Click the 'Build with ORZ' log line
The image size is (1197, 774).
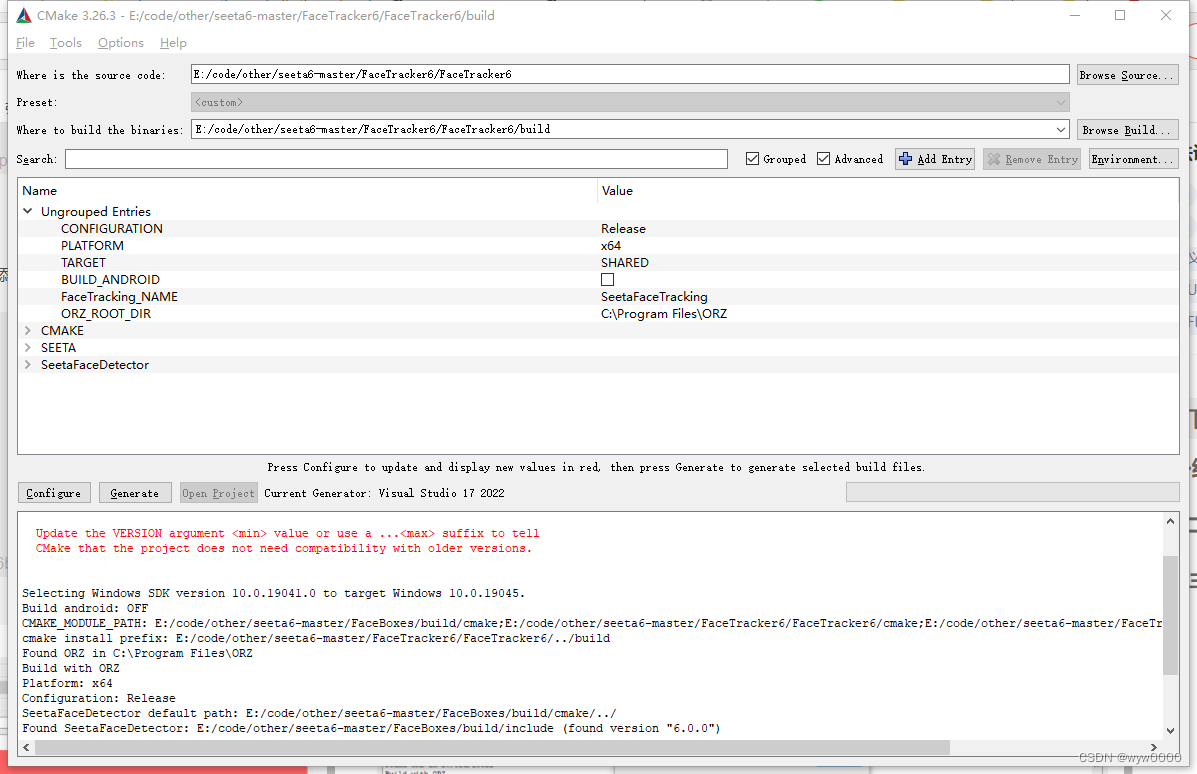[x=71, y=669]
